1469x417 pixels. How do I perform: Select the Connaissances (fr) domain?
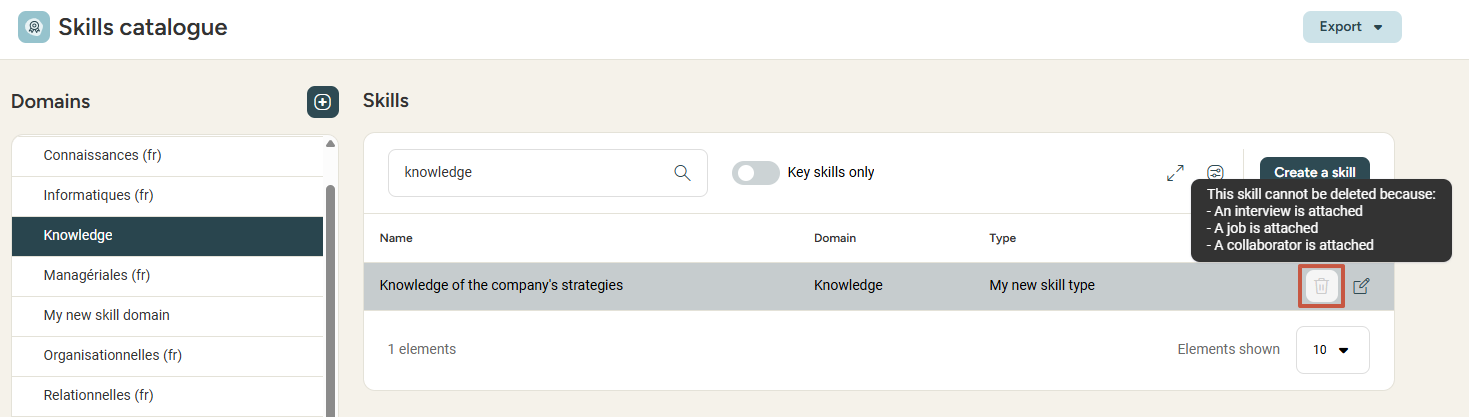pyautogui.click(x=102, y=155)
